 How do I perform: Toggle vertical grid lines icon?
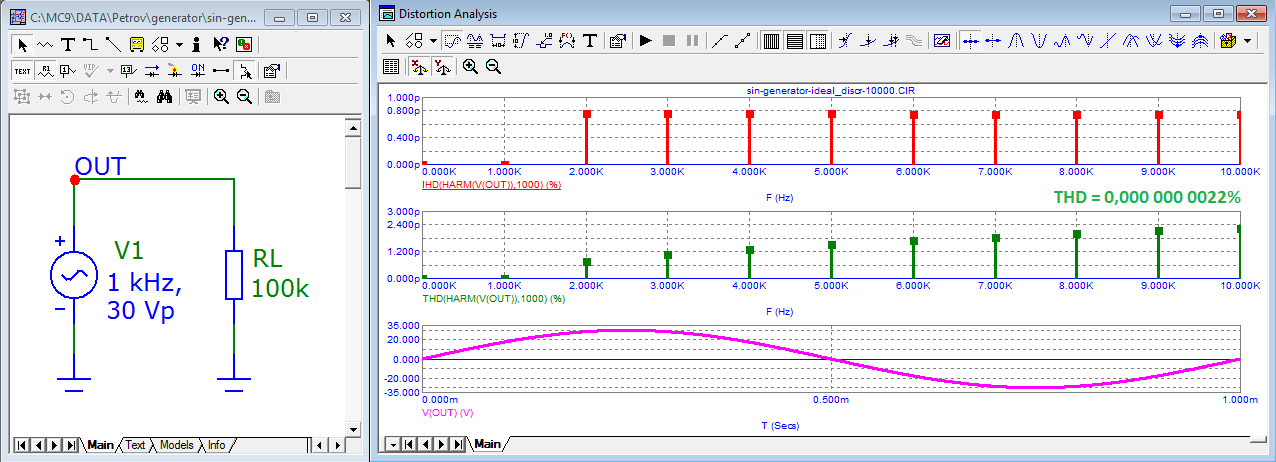771,41
